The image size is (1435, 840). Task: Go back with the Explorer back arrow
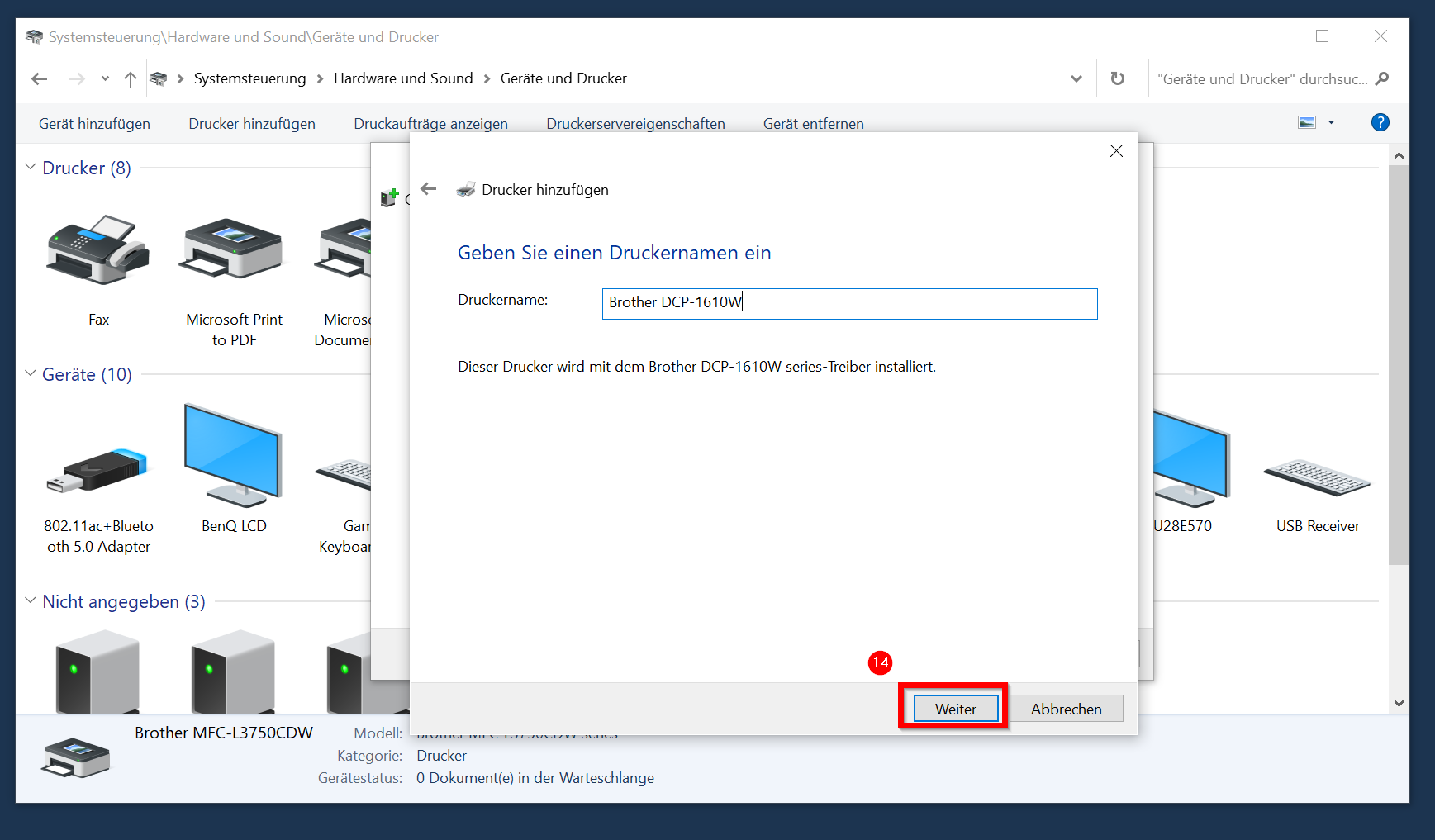coord(39,78)
